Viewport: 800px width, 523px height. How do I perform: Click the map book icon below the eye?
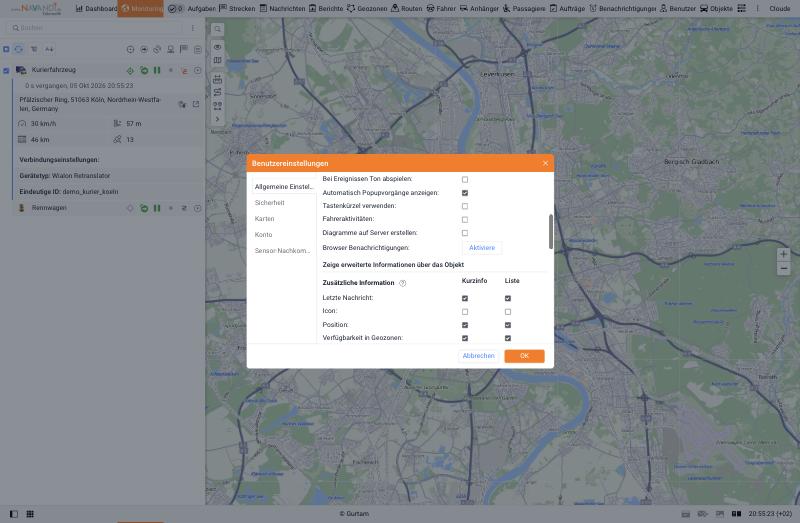(x=217, y=60)
